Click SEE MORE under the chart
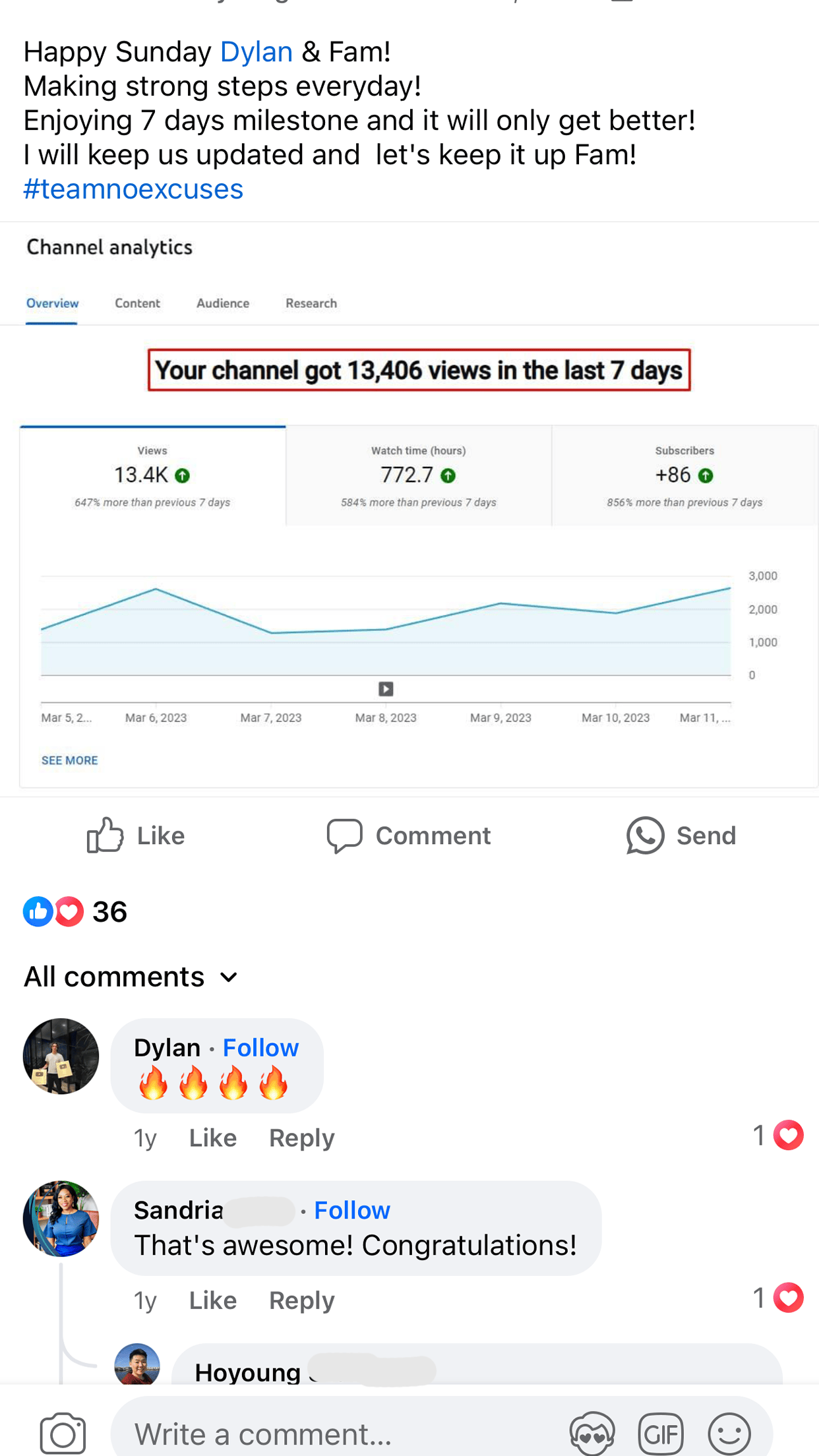 click(x=69, y=760)
